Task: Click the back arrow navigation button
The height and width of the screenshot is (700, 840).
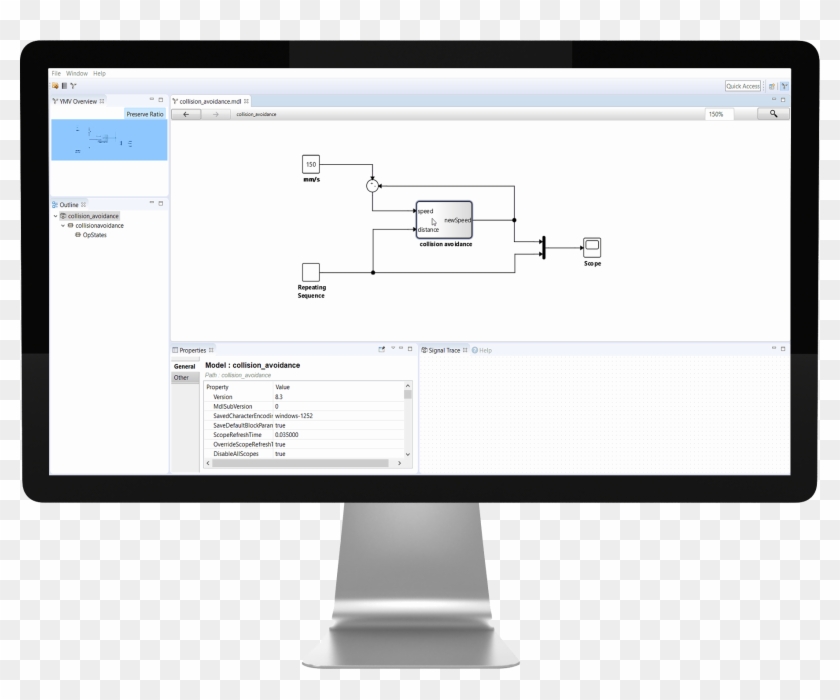Action: 186,114
